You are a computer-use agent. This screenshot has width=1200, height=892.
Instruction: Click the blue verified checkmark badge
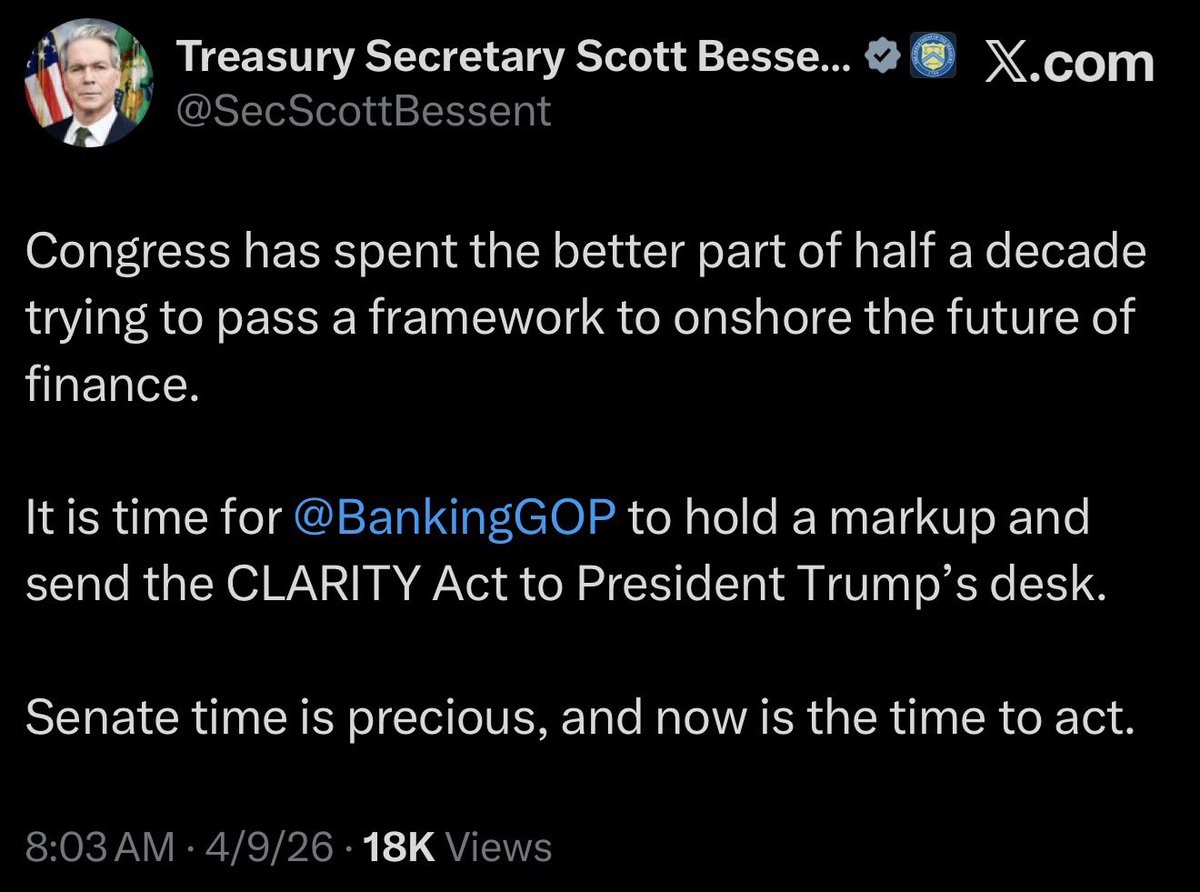coord(879,60)
